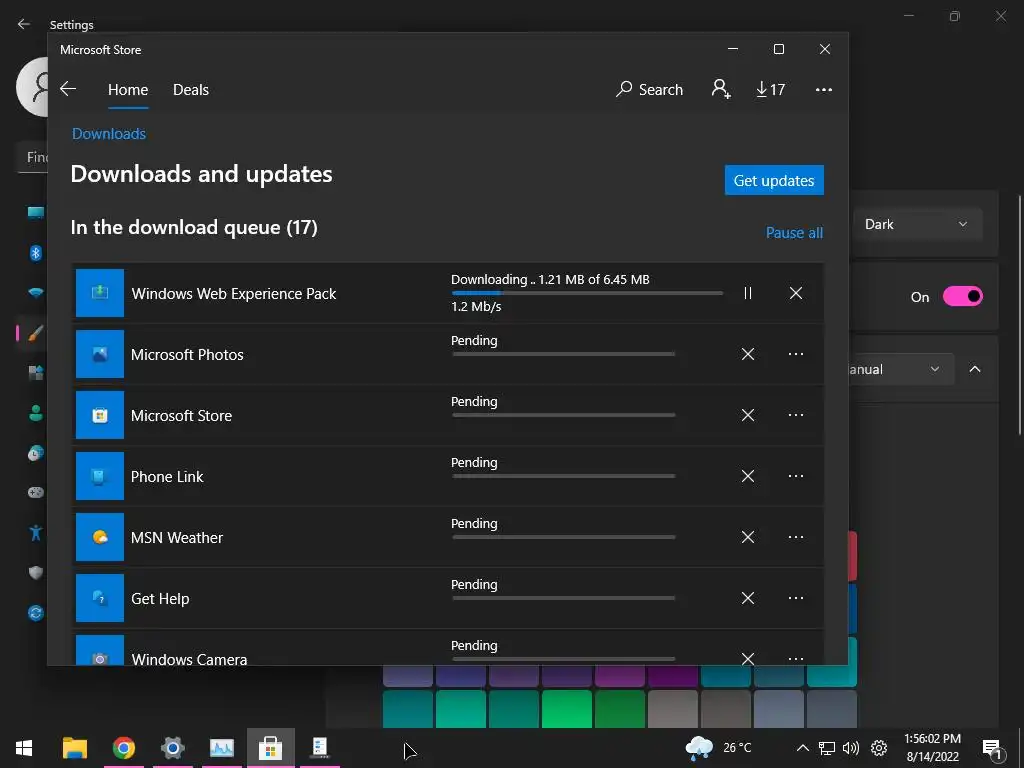Open Network & internet in Settings sidebar
The image size is (1024, 768).
click(x=36, y=293)
